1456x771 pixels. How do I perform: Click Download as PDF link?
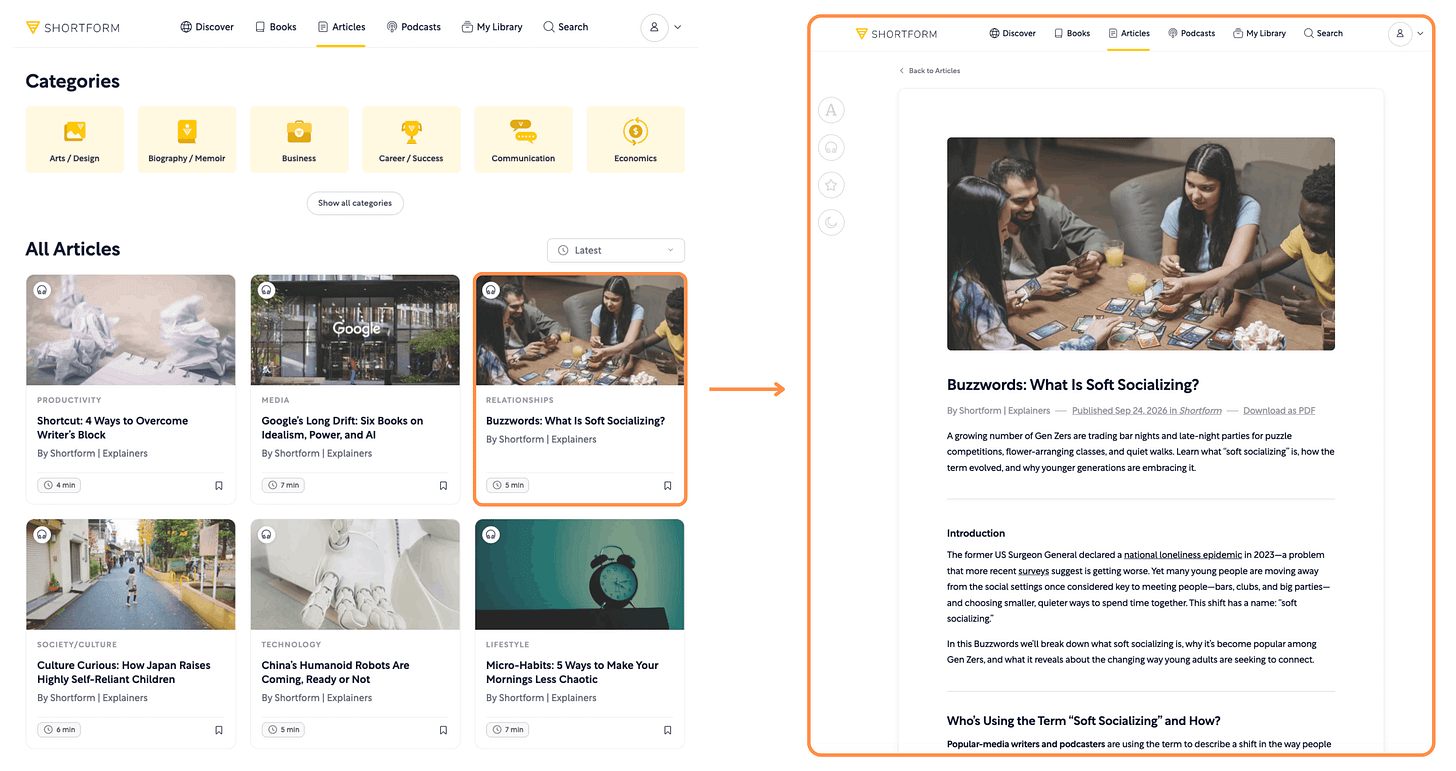pyautogui.click(x=1279, y=410)
